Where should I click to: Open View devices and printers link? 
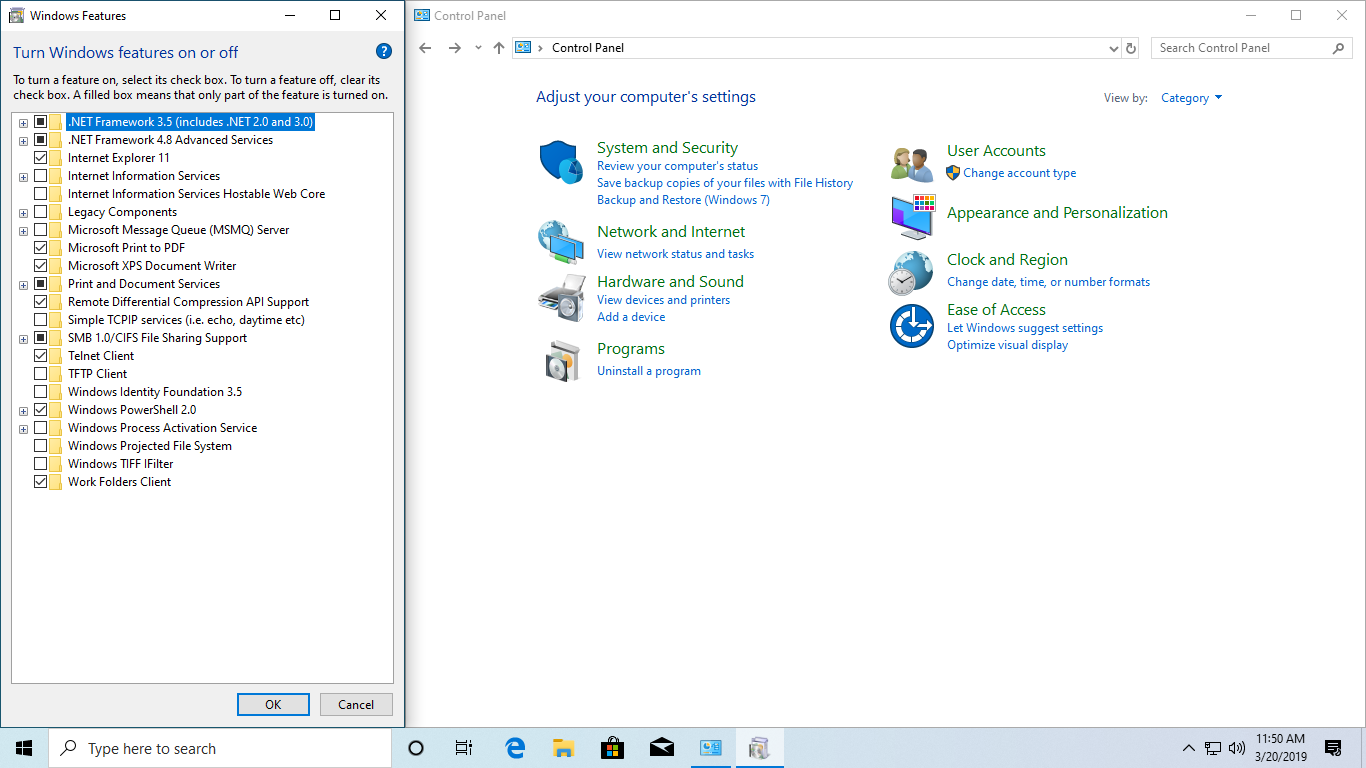(663, 300)
